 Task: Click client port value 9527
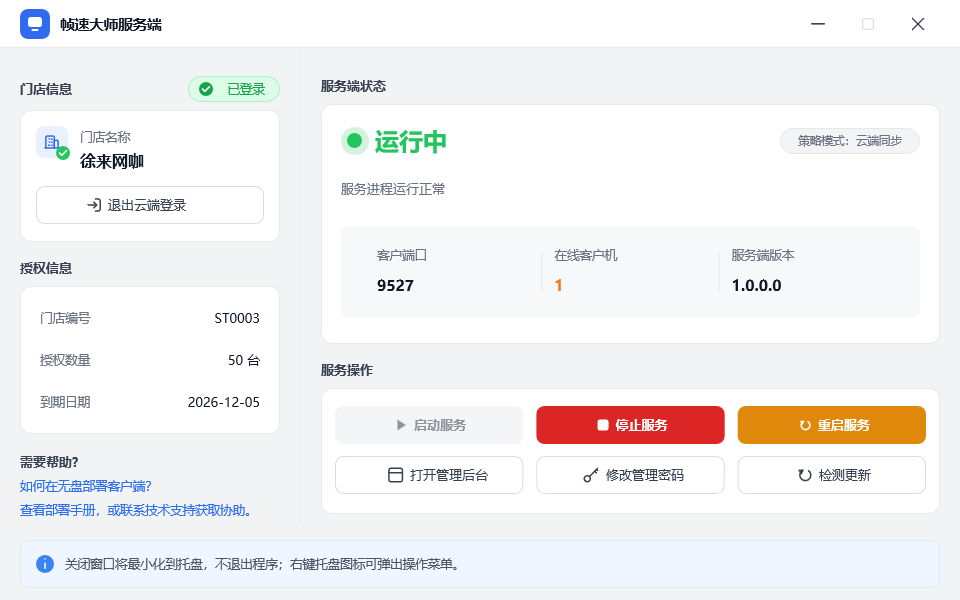[x=396, y=285]
